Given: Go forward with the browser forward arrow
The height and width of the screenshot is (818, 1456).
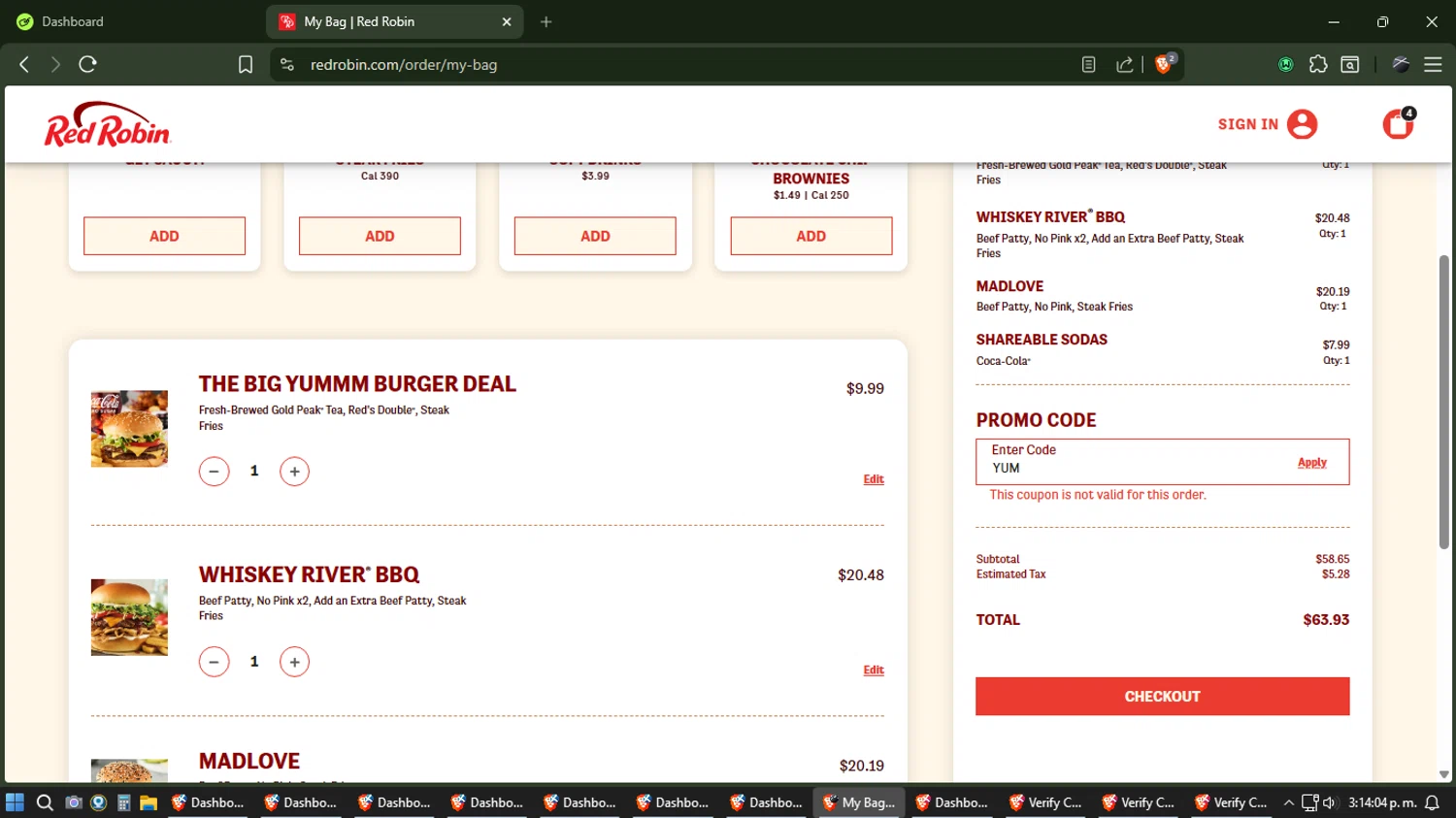Looking at the screenshot, I should [x=55, y=64].
